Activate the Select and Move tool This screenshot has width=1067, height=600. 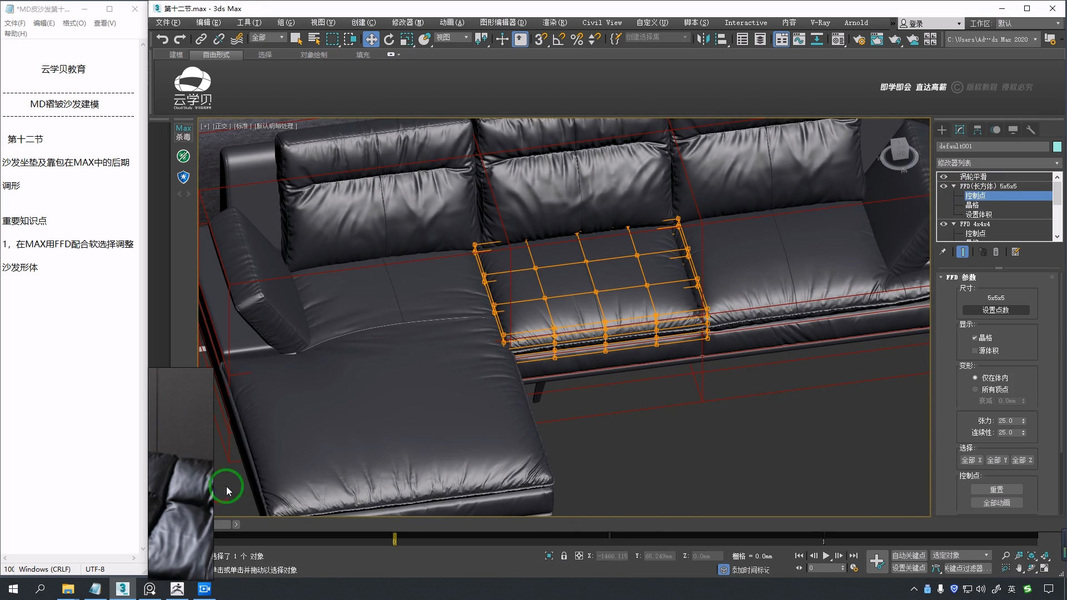click(x=371, y=39)
